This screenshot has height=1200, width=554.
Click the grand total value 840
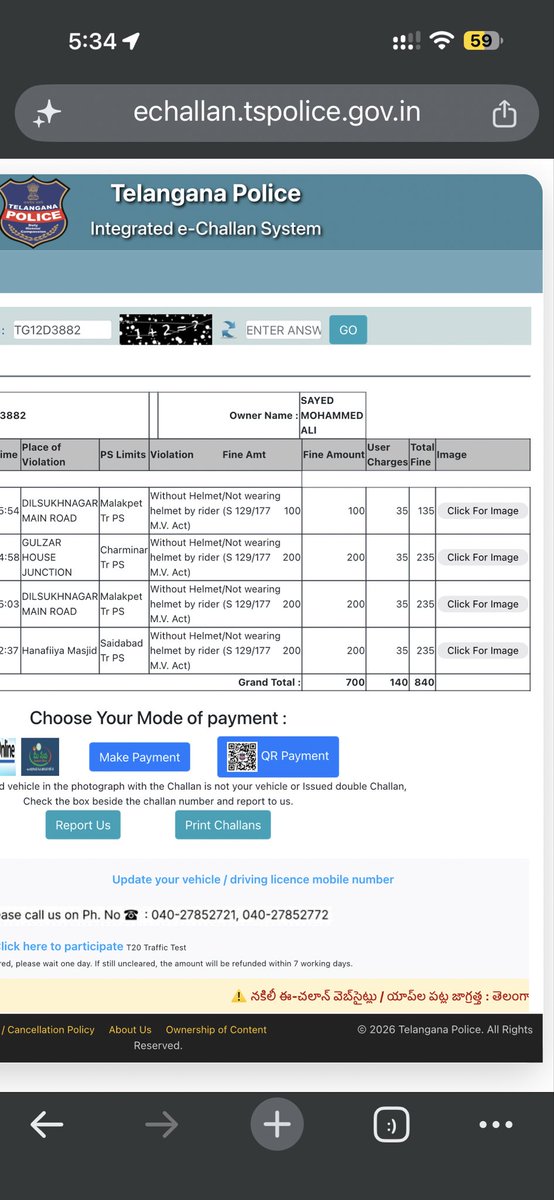point(424,683)
